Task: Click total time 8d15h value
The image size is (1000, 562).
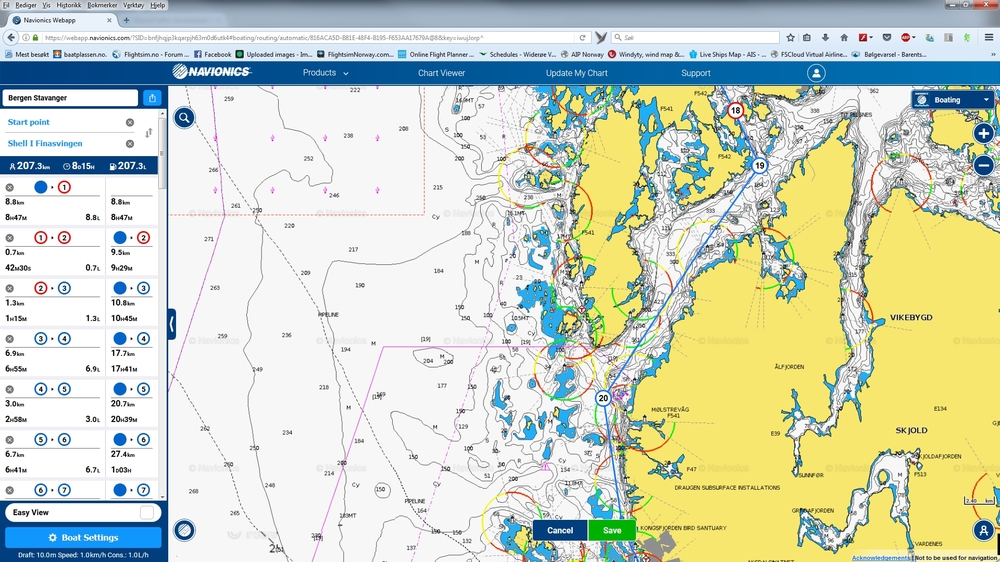Action: coord(79,166)
